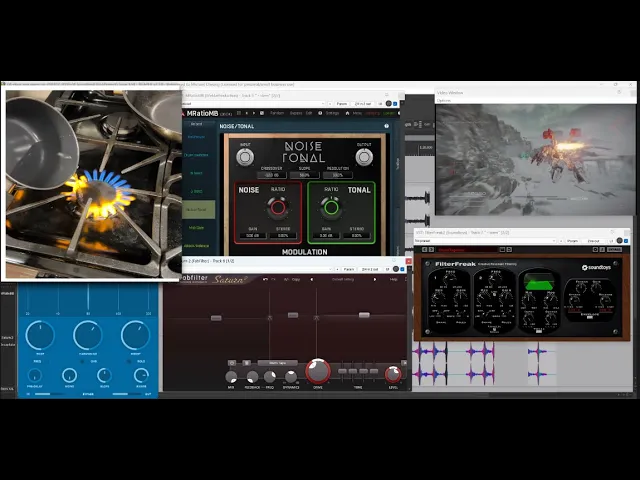Go to Saturn 2 previous preset arrow

(312, 280)
